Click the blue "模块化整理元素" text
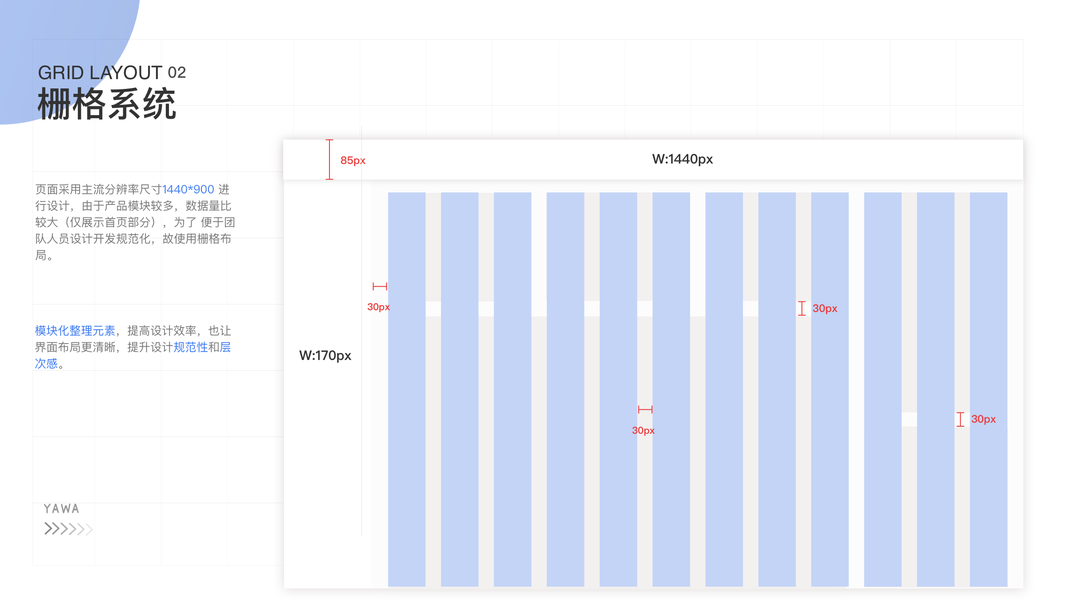Image resolution: width=1067 pixels, height=600 pixels. click(75, 331)
